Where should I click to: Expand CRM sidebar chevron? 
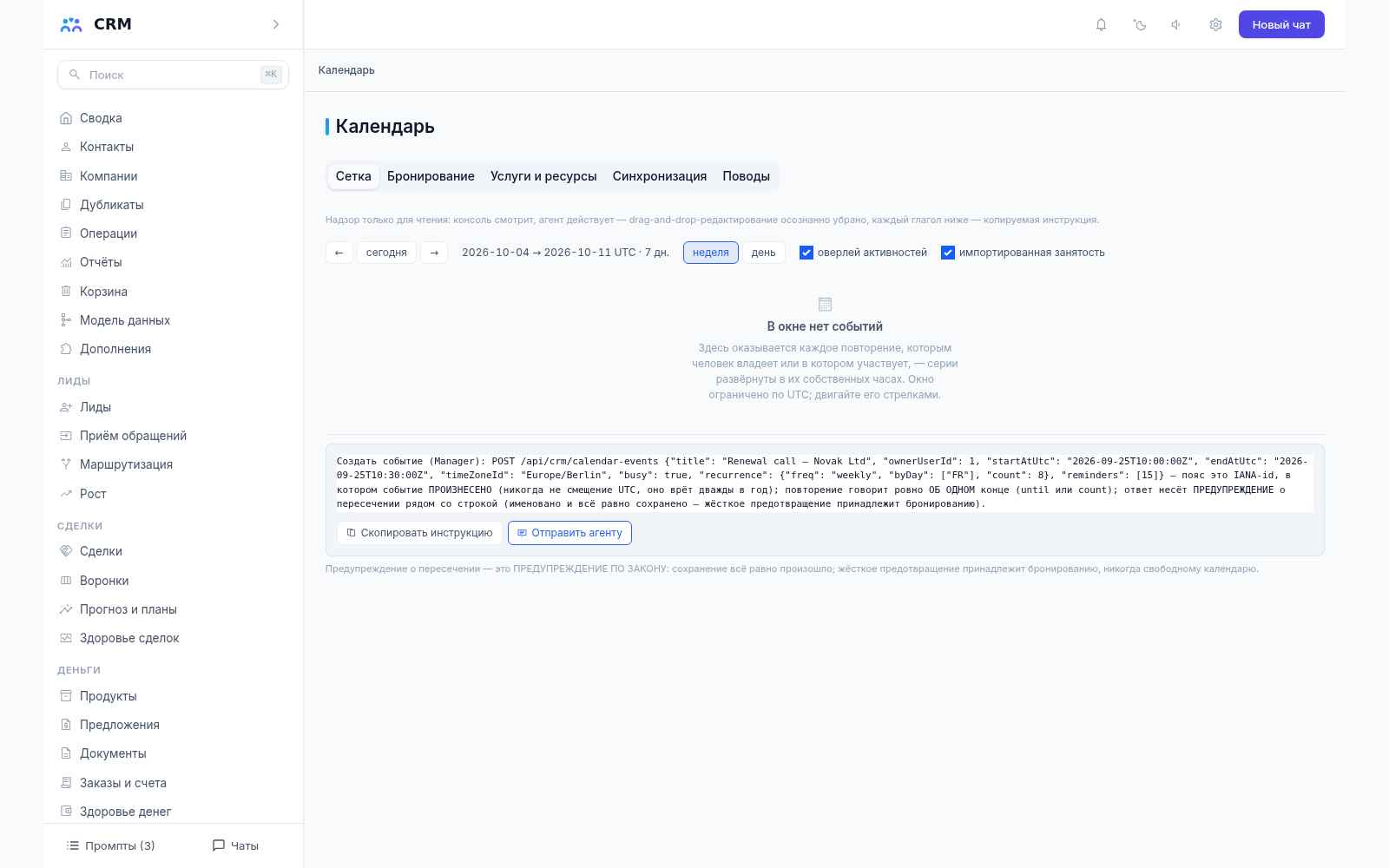click(x=276, y=24)
